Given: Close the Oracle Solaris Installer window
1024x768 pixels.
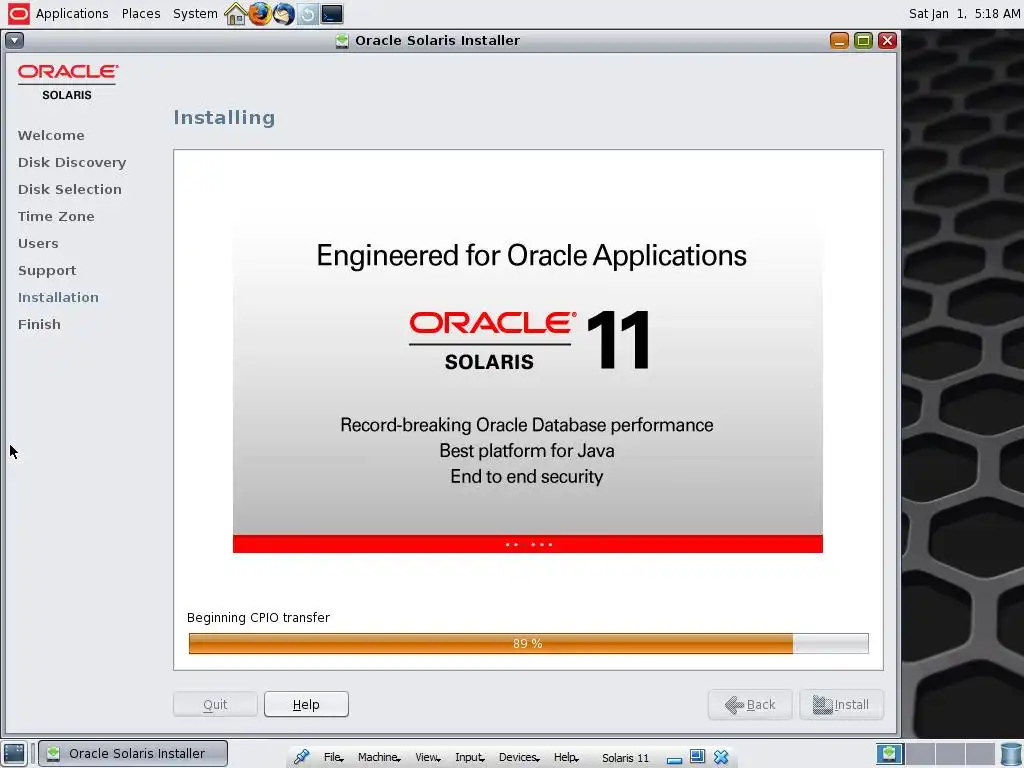Looking at the screenshot, I should coord(887,40).
